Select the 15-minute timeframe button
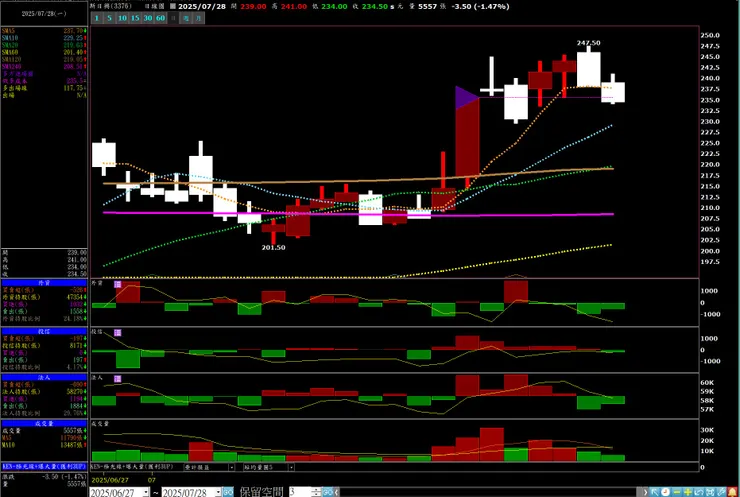740x497 pixels. (x=135, y=18)
